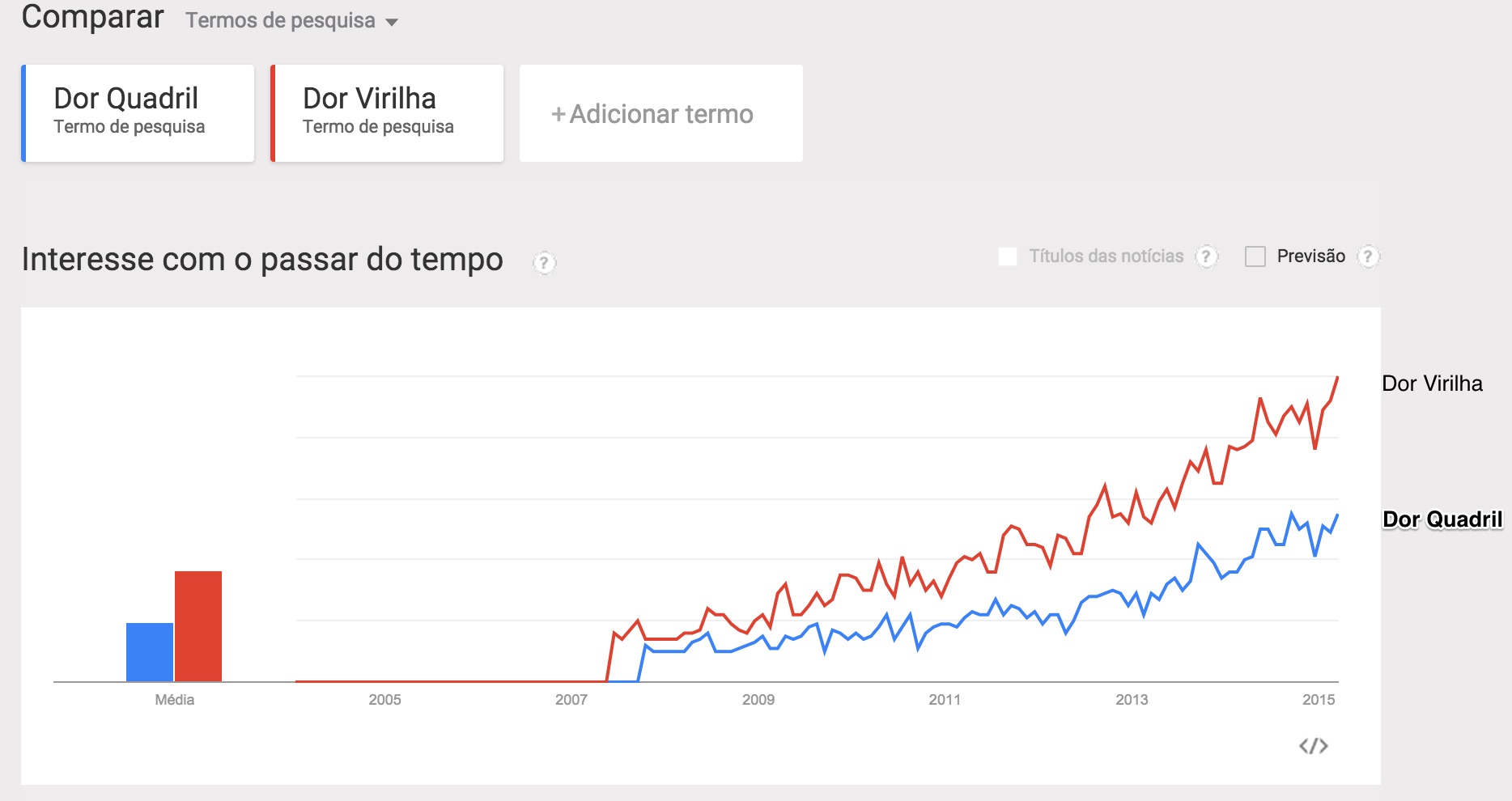1512x801 pixels.
Task: Click the 2009 year label on the timeline
Action: coord(758,700)
